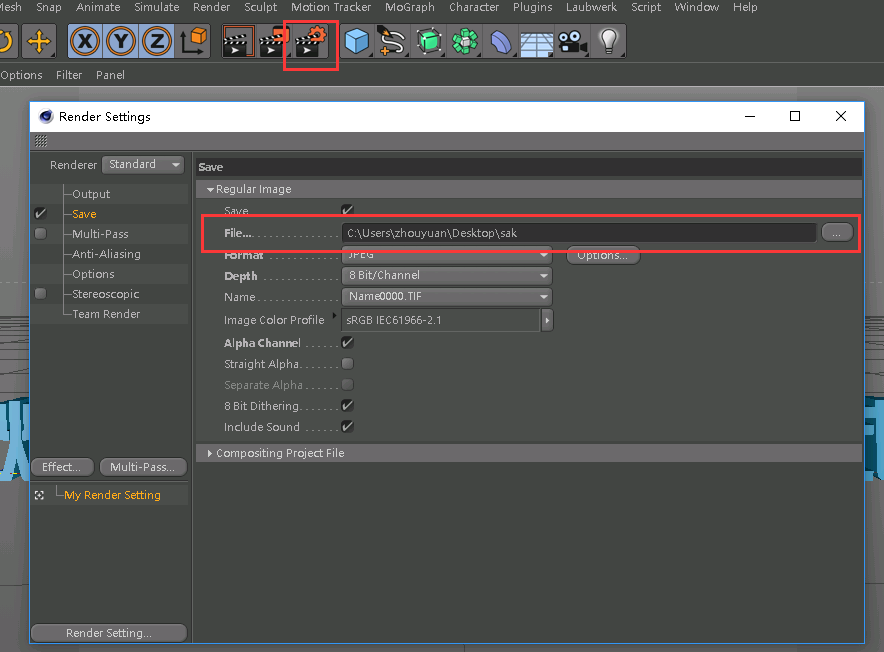
Task: Click the file path input field
Action: pos(578,233)
